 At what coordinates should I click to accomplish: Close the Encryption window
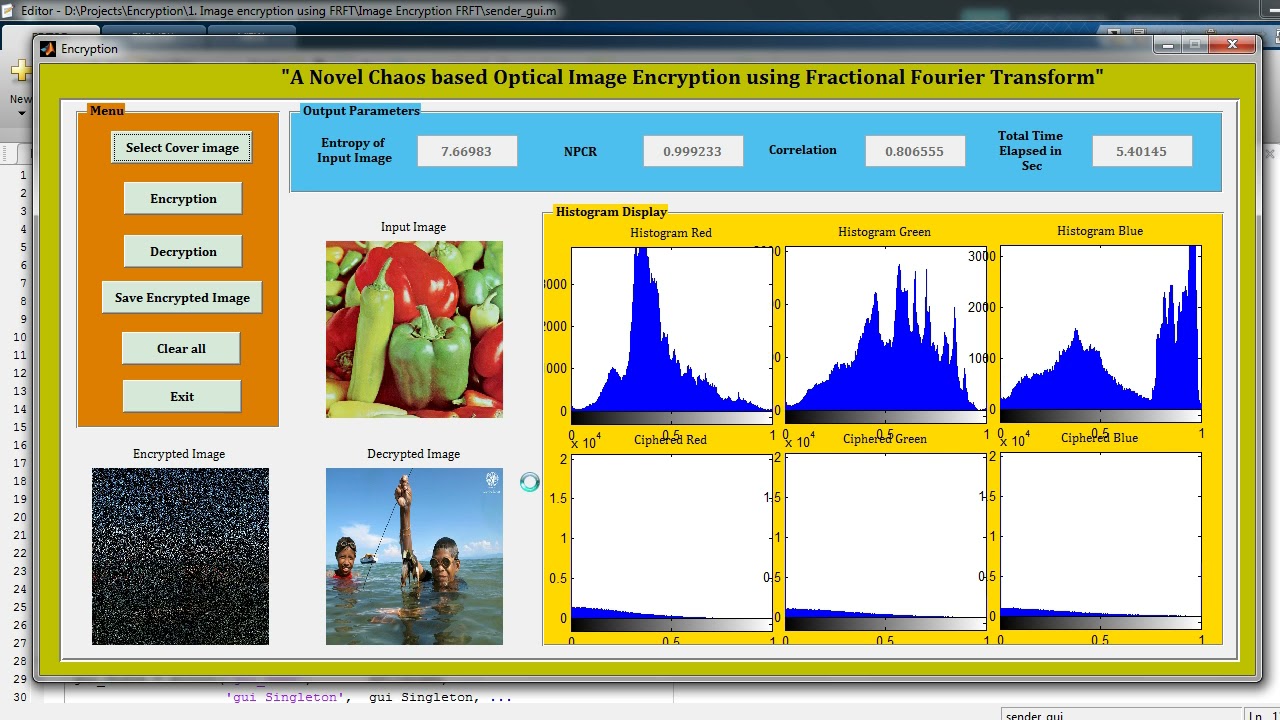1232,45
